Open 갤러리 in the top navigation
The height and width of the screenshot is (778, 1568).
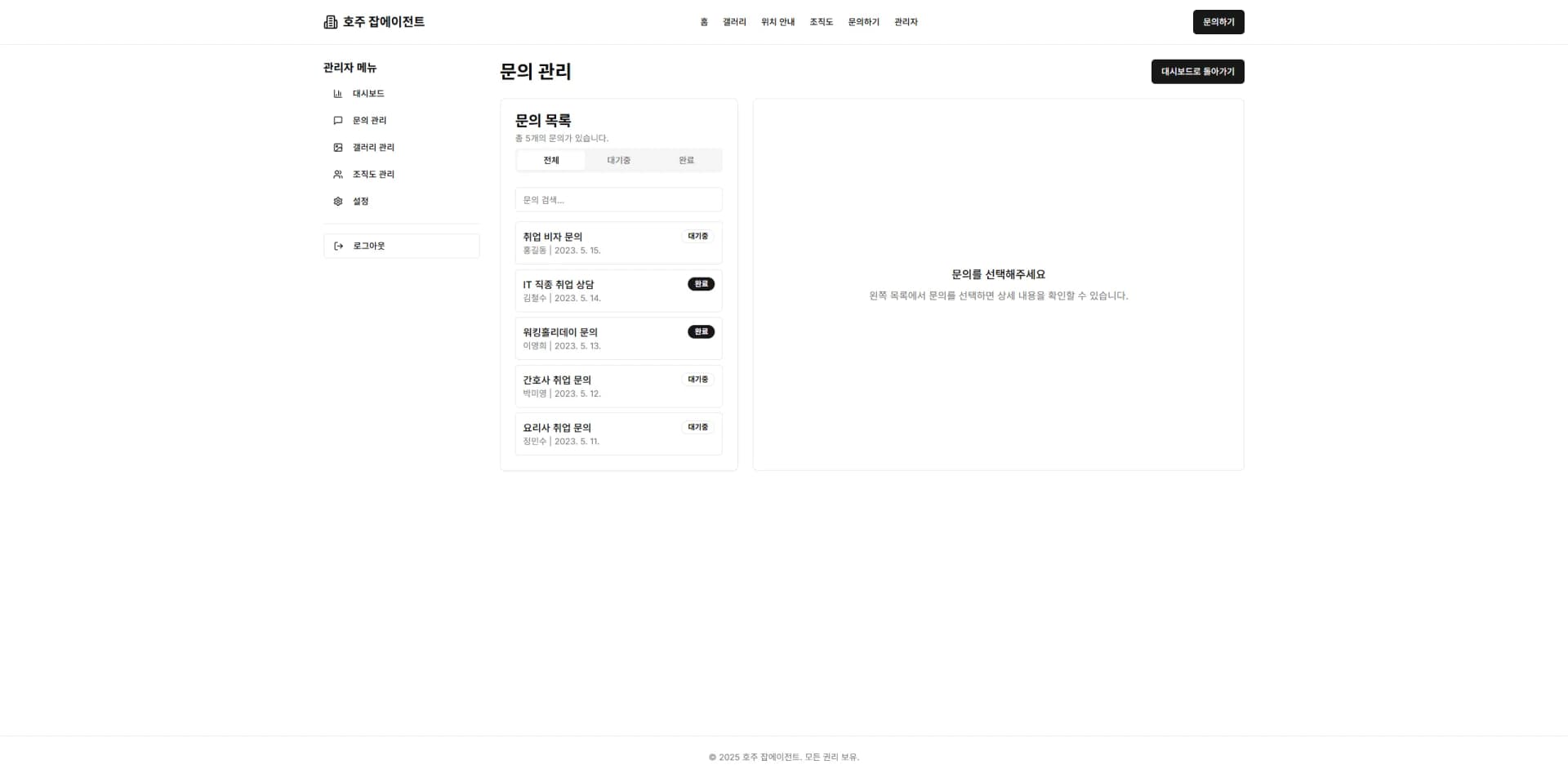coord(734,22)
